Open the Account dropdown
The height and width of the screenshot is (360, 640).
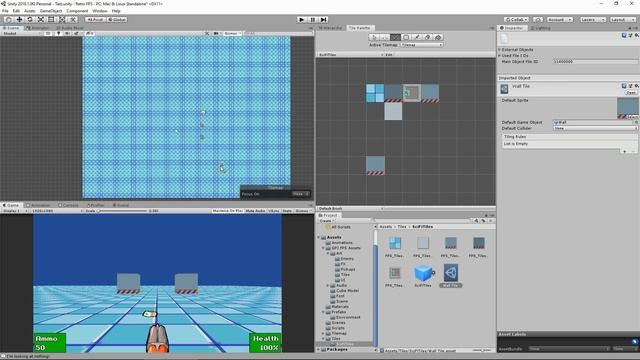[560, 20]
